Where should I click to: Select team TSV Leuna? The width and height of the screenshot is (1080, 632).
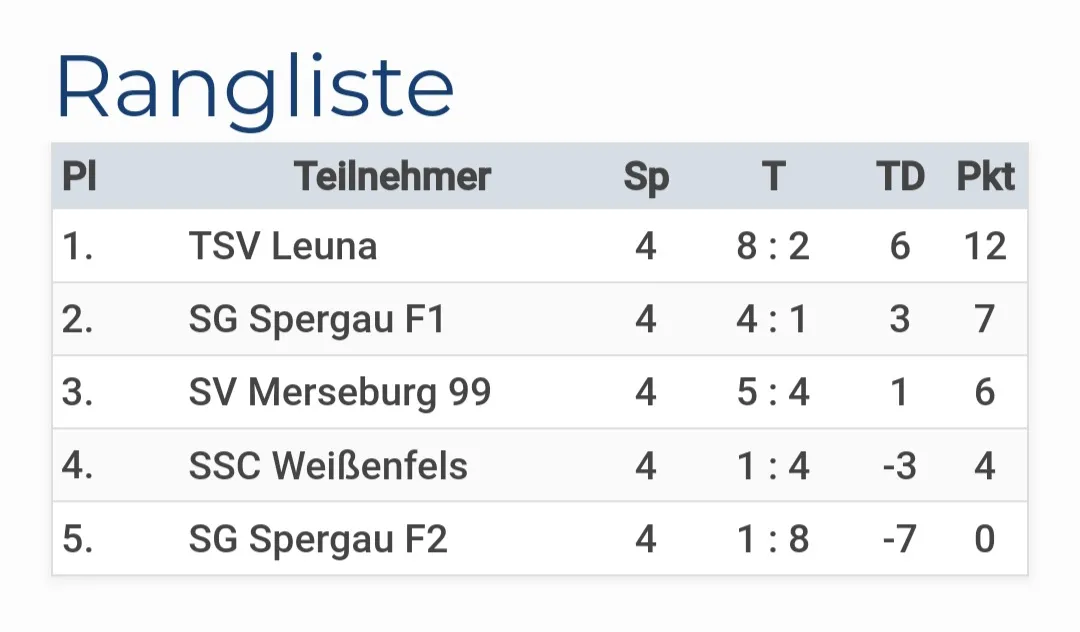[283, 246]
